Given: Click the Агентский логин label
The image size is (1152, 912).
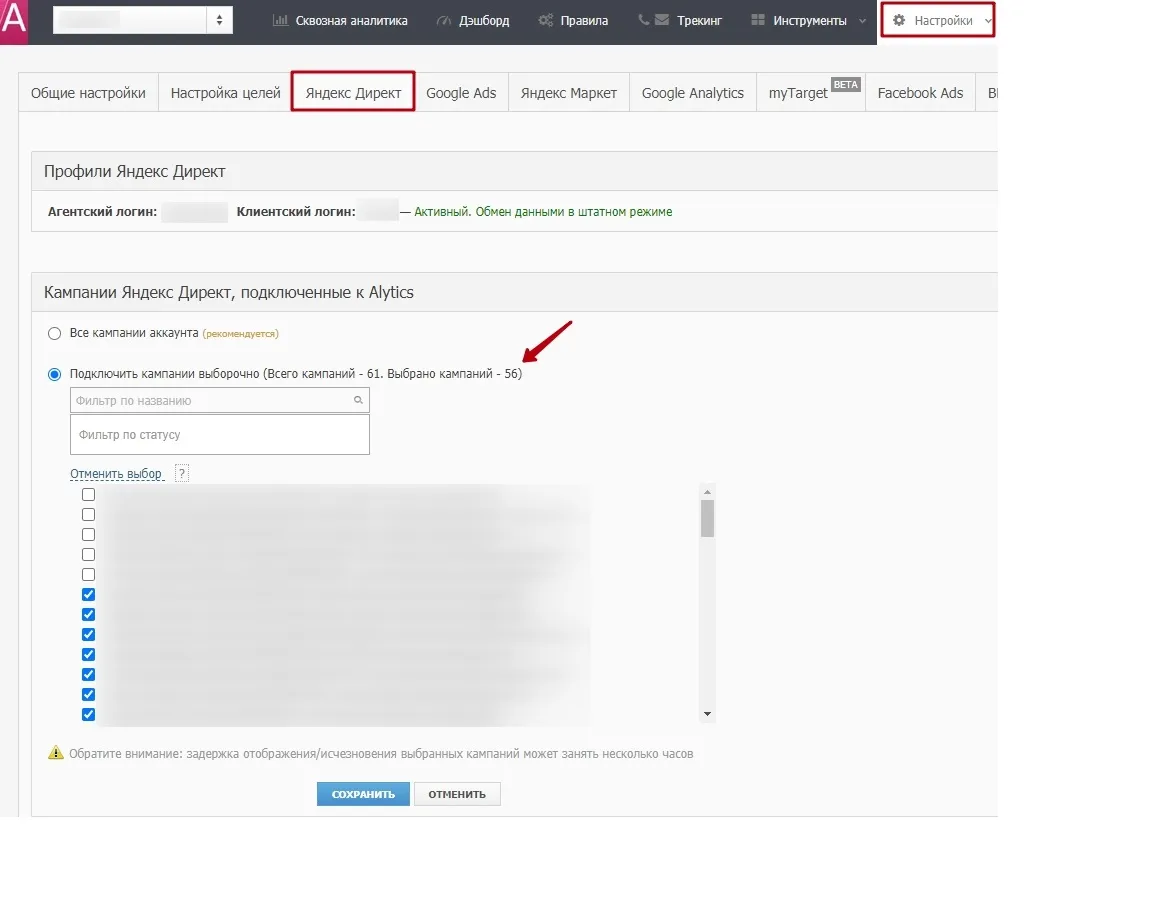Looking at the screenshot, I should point(102,212).
